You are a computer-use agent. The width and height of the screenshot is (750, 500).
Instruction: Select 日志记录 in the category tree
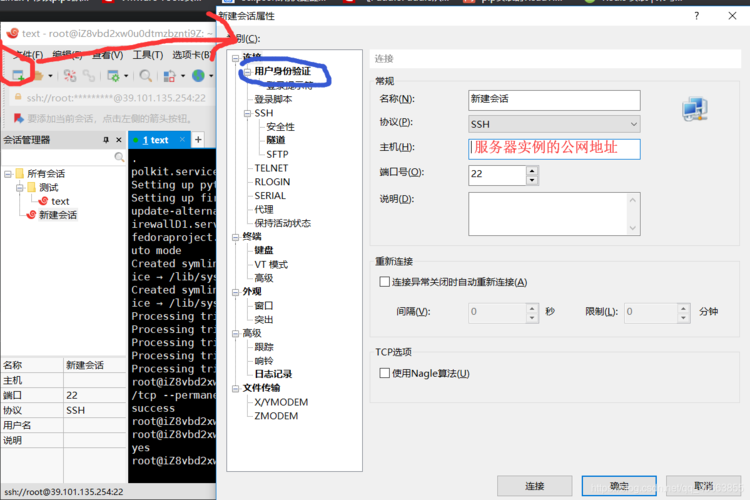click(x=273, y=374)
